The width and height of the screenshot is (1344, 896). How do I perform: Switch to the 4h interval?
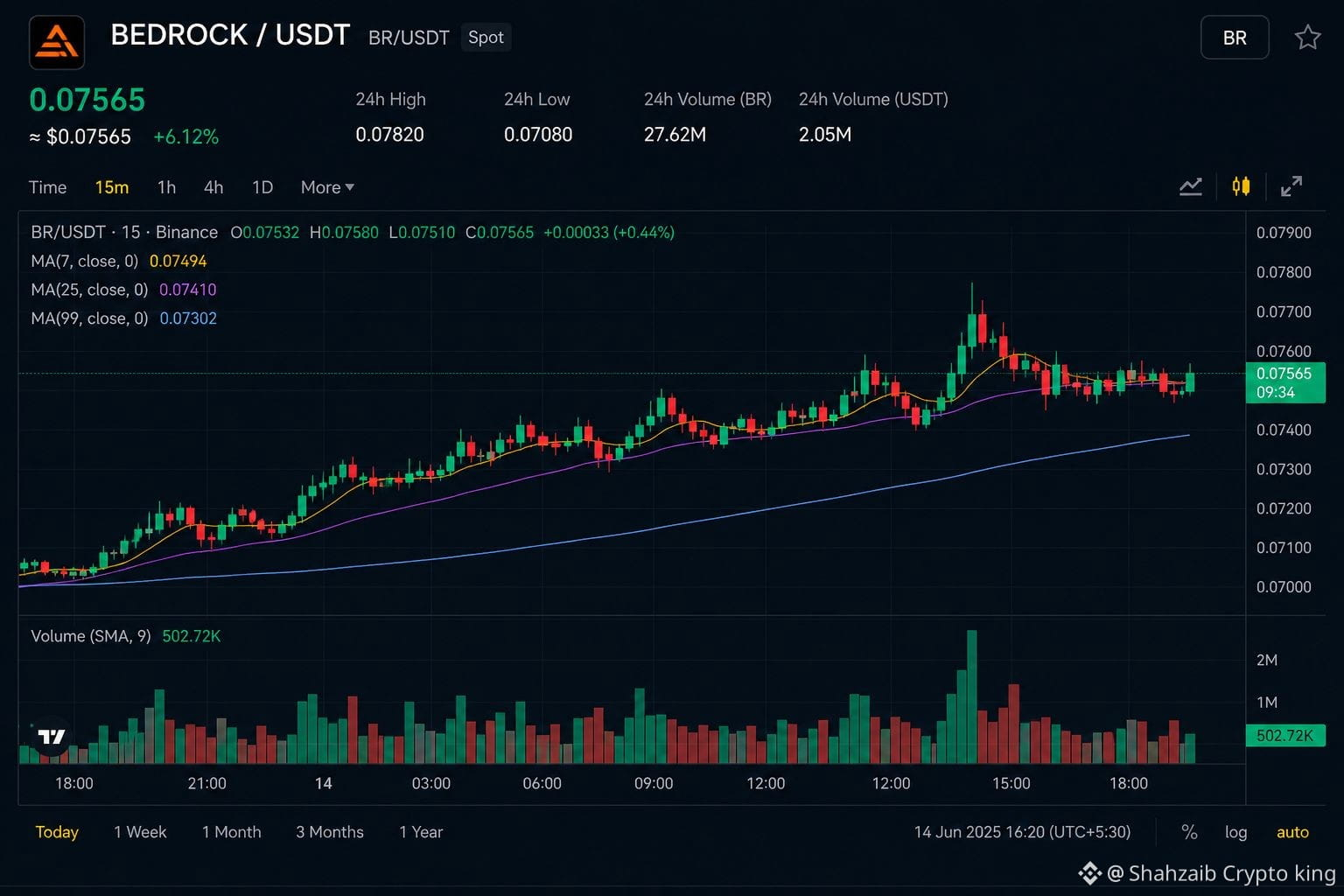213,187
